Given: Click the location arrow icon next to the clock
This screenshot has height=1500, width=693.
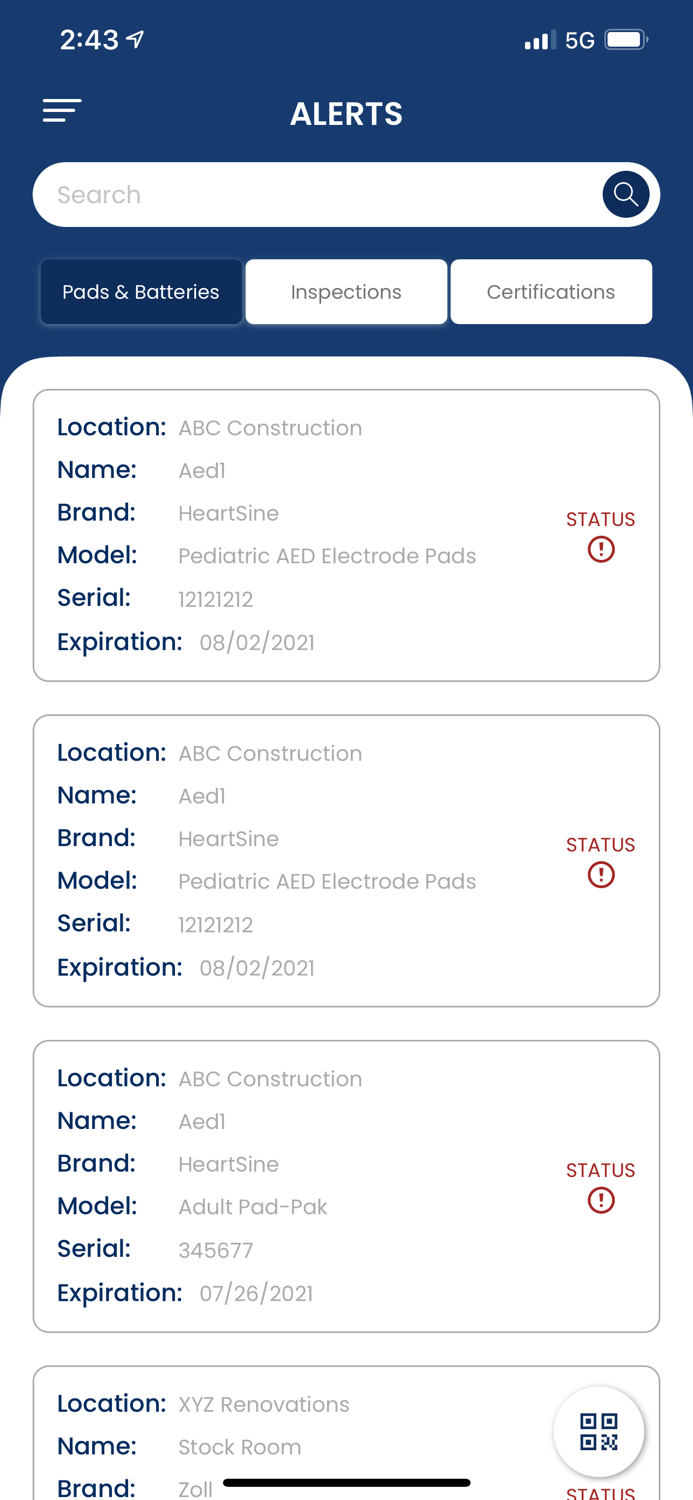Looking at the screenshot, I should click(136, 38).
